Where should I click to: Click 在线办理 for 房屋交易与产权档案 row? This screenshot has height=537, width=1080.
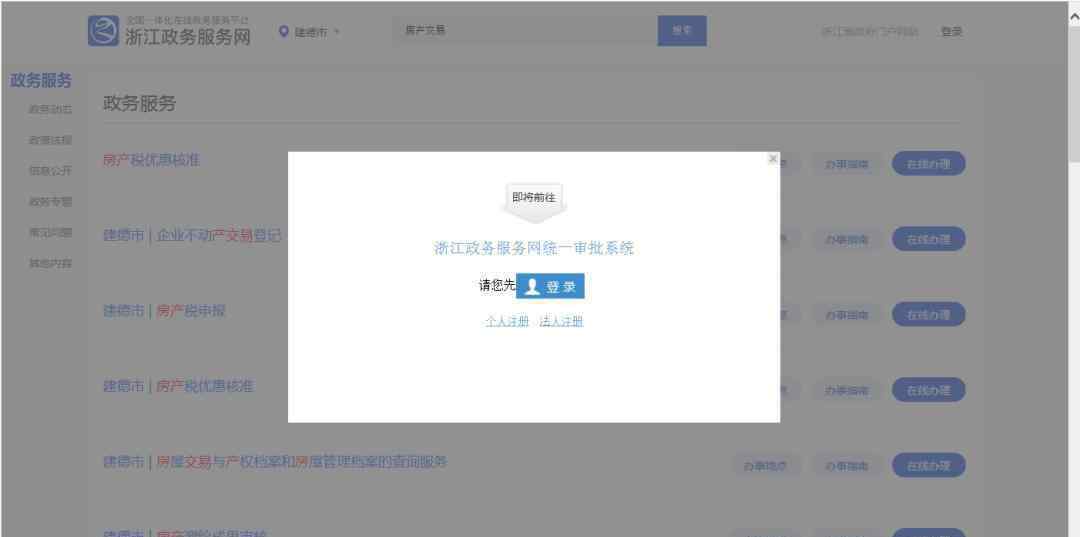pos(928,465)
